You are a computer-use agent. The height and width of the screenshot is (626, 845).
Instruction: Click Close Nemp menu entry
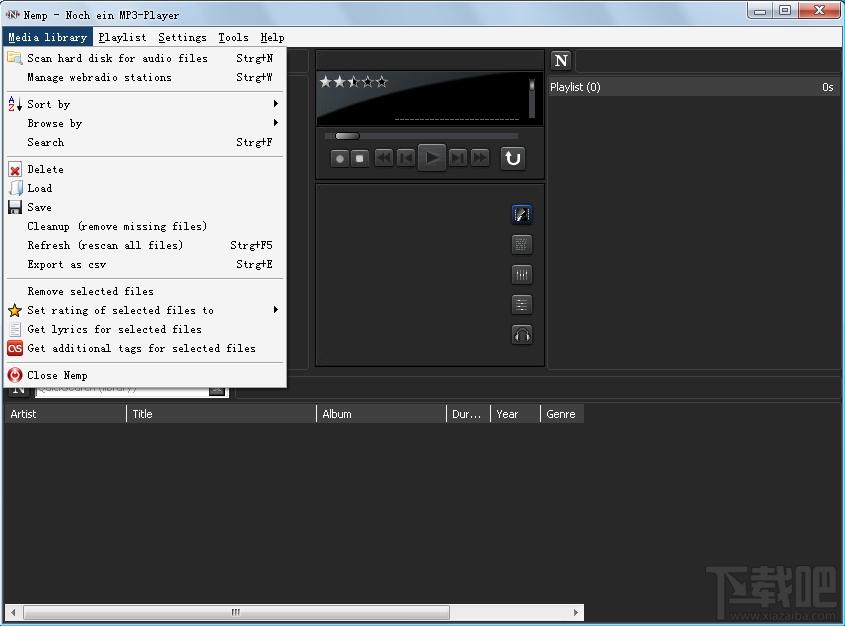pos(57,375)
